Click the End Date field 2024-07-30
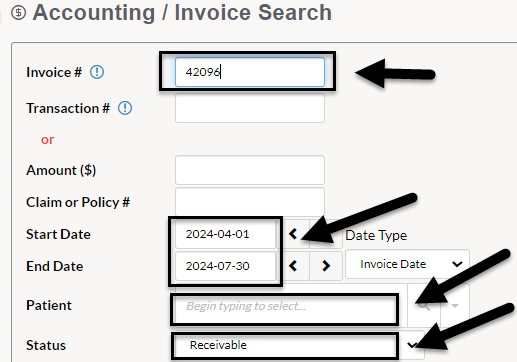517x362 pixels. 226,266
